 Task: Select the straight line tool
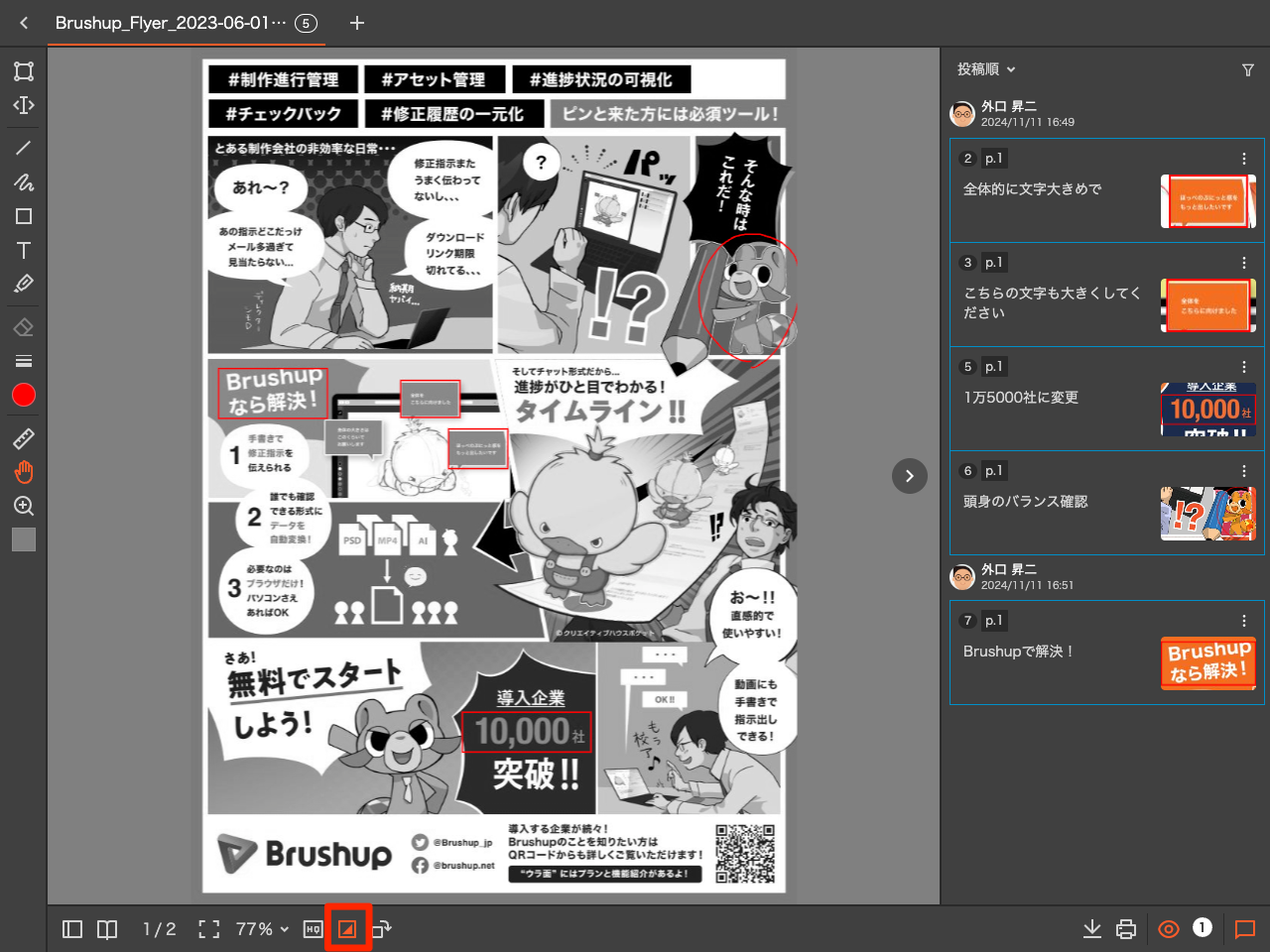point(24,148)
